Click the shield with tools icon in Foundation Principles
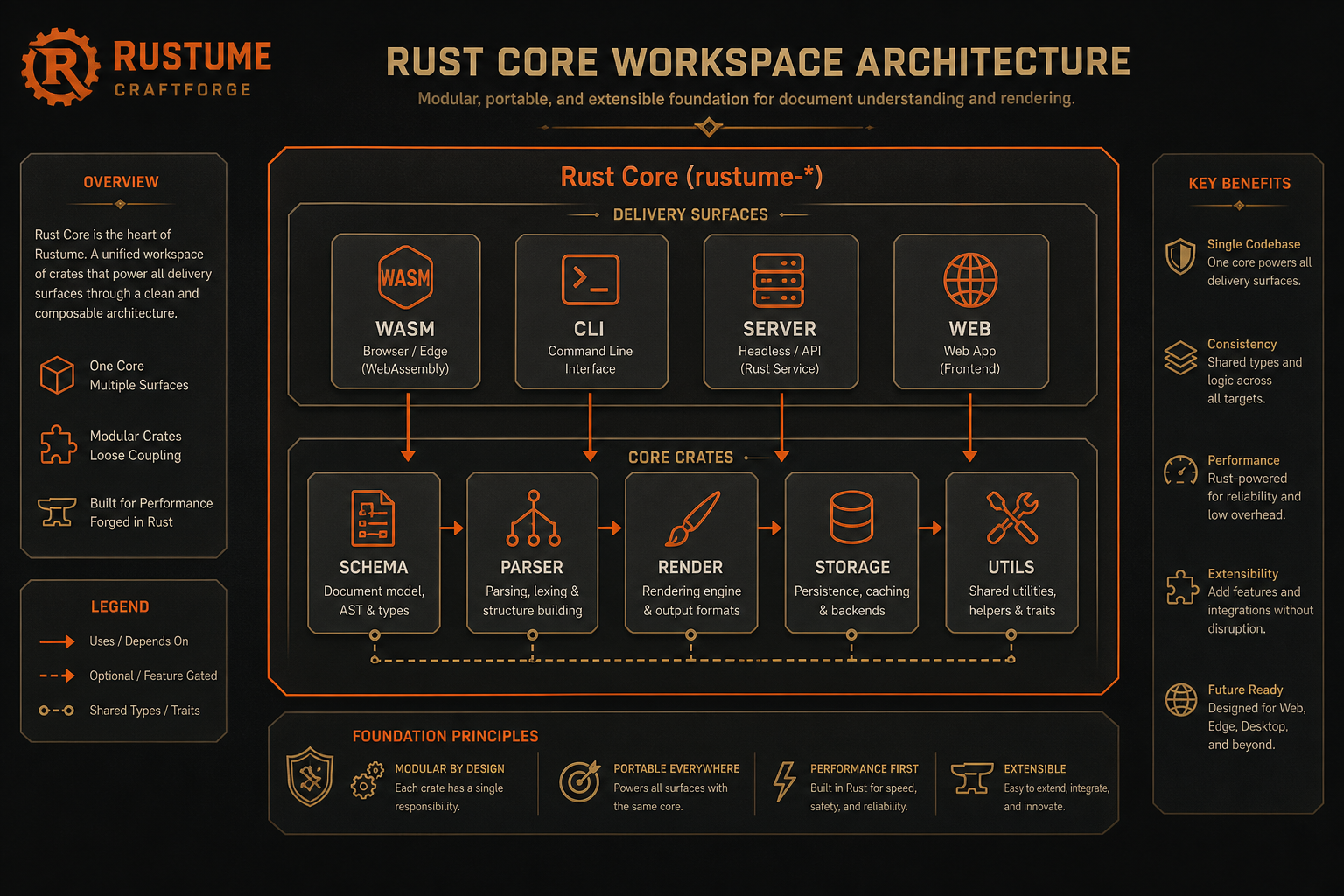 [311, 776]
